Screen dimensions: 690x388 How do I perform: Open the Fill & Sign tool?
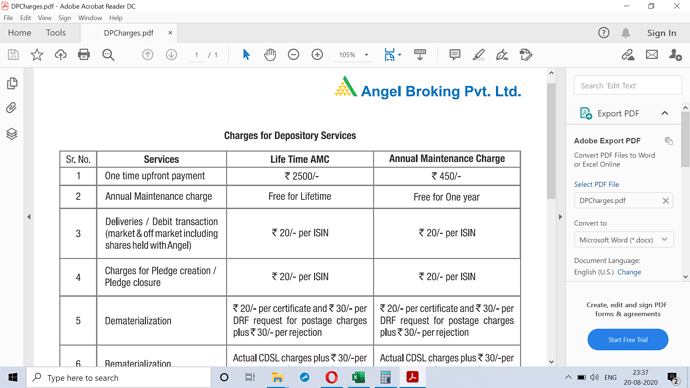tap(502, 55)
